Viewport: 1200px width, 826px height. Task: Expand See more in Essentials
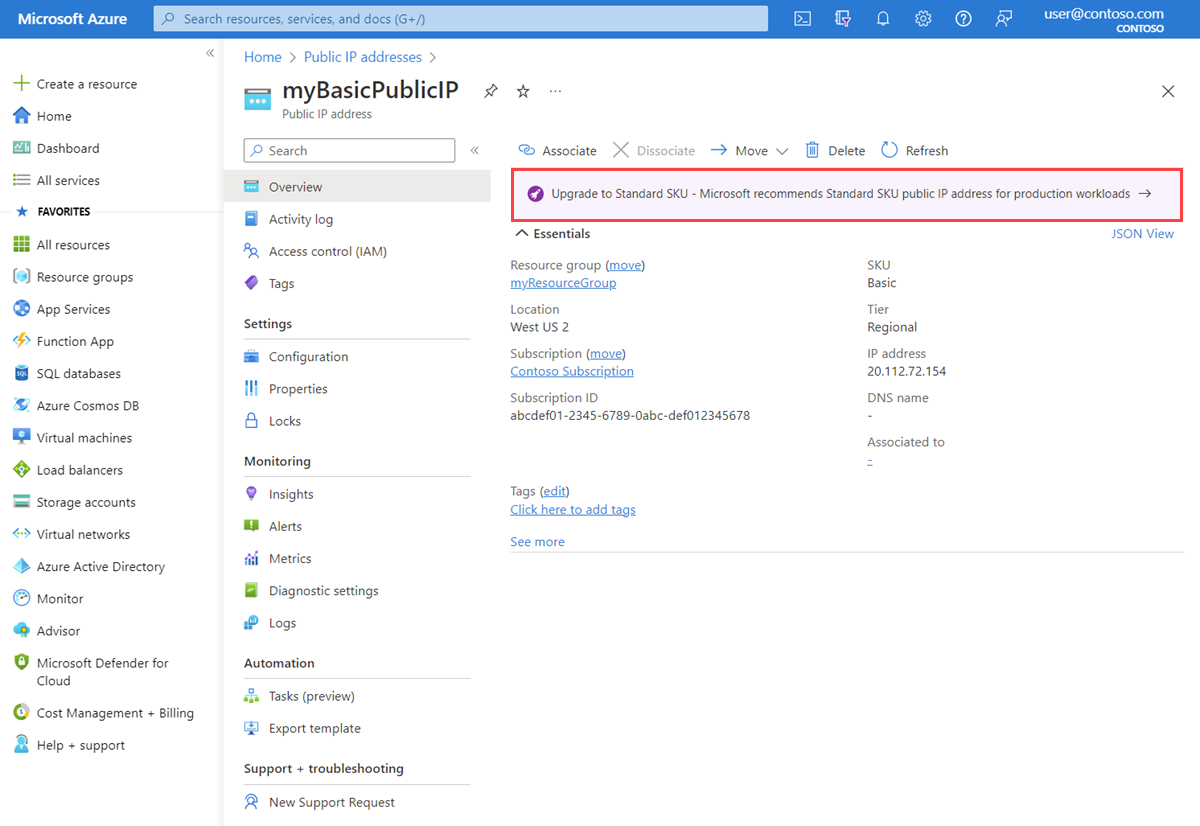coord(537,541)
